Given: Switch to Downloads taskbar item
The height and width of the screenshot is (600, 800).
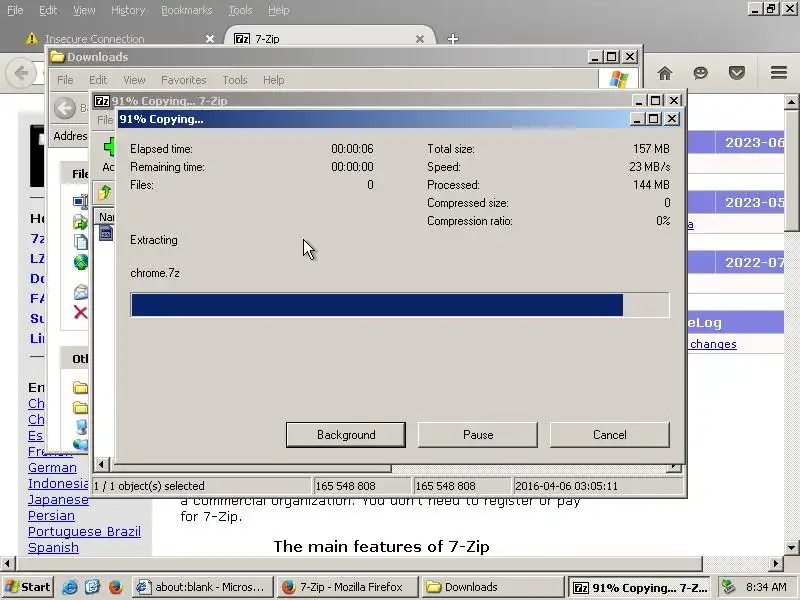Looking at the screenshot, I should pyautogui.click(x=492, y=587).
